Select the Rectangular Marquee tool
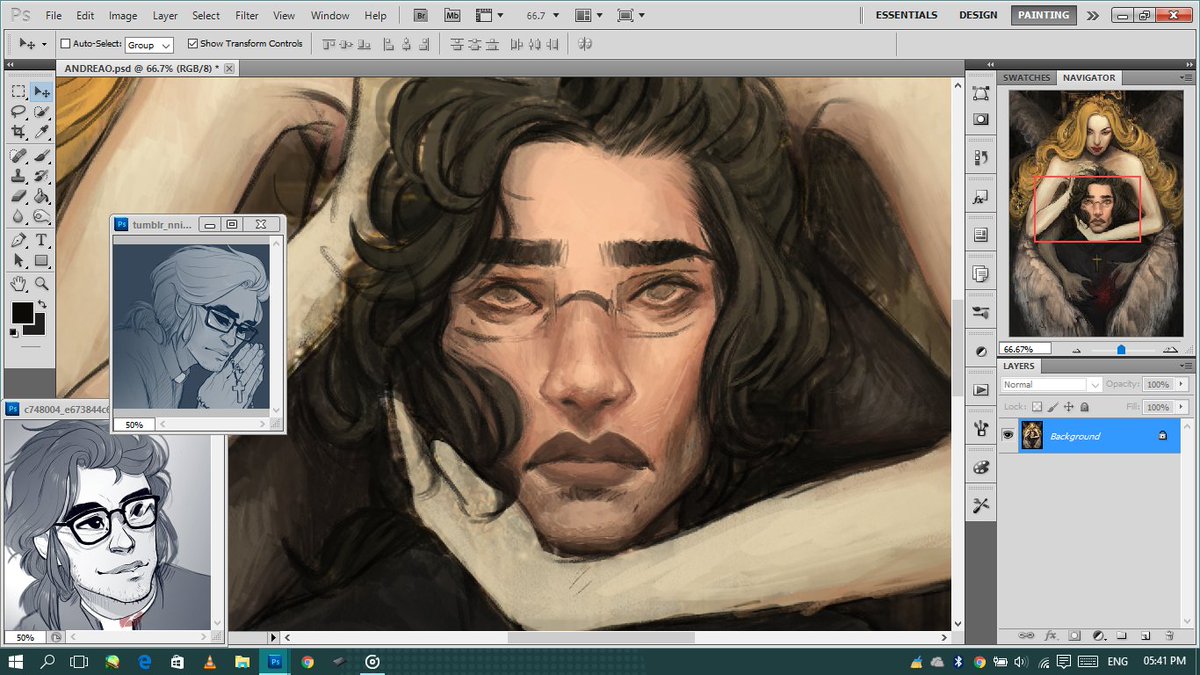 [x=18, y=92]
